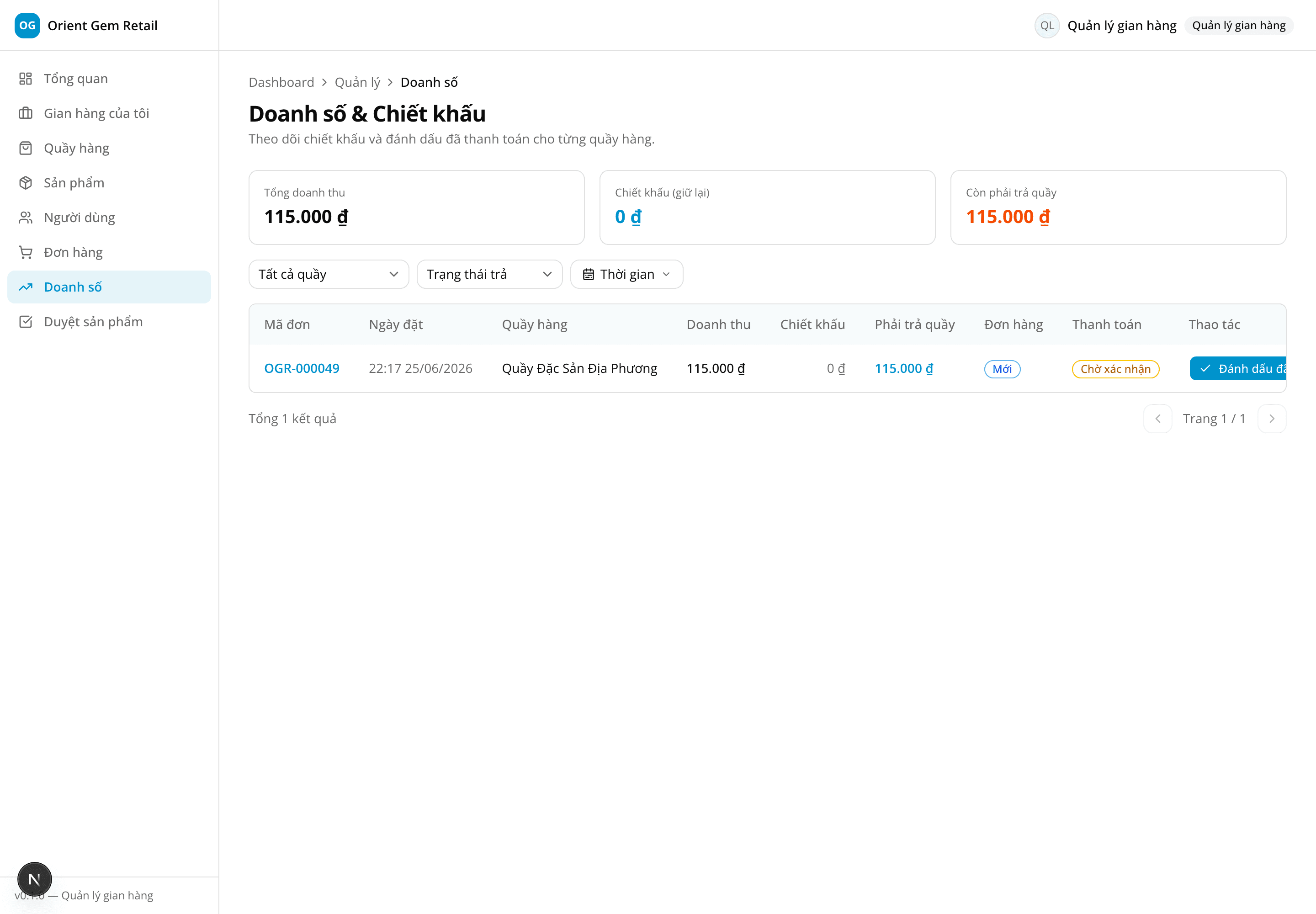Image resolution: width=1316 pixels, height=914 pixels.
Task: Click page title Doanh số & Chiết khấu
Action: [x=367, y=114]
